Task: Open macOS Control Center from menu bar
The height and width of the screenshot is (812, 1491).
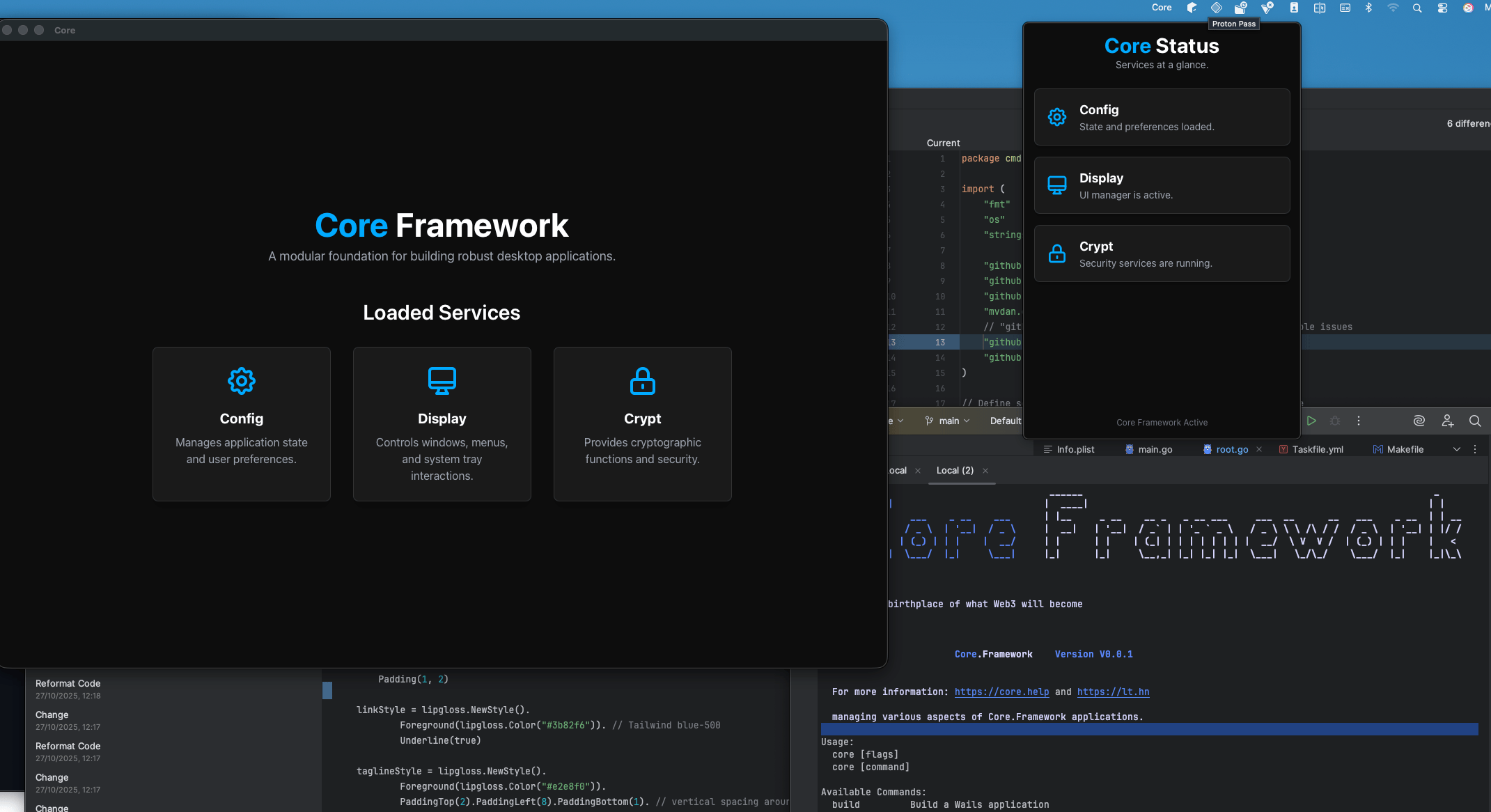Action: pyautogui.click(x=1442, y=8)
